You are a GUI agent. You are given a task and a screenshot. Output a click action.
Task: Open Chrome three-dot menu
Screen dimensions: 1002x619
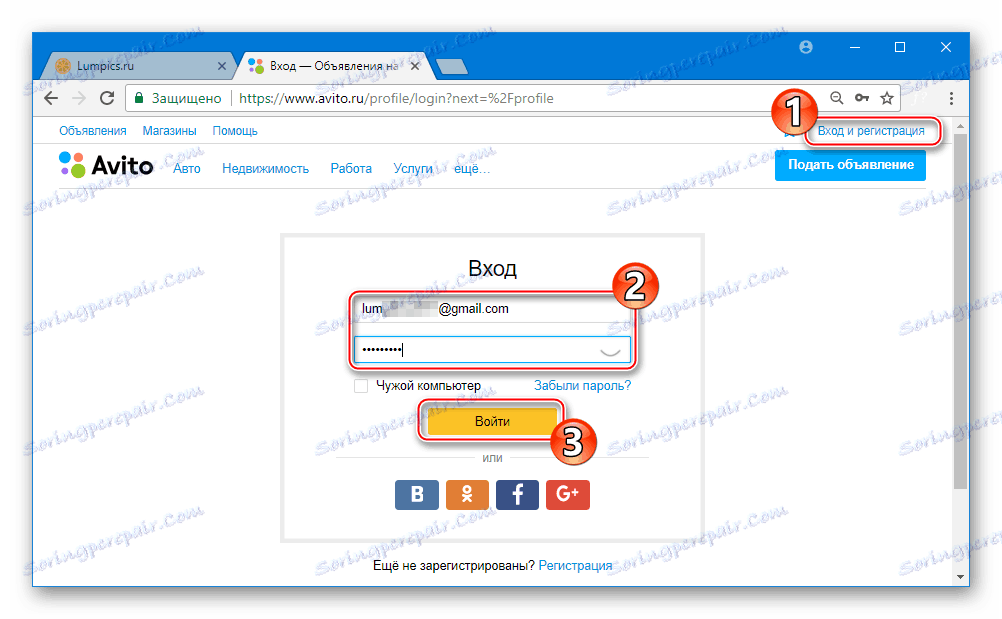click(x=952, y=98)
